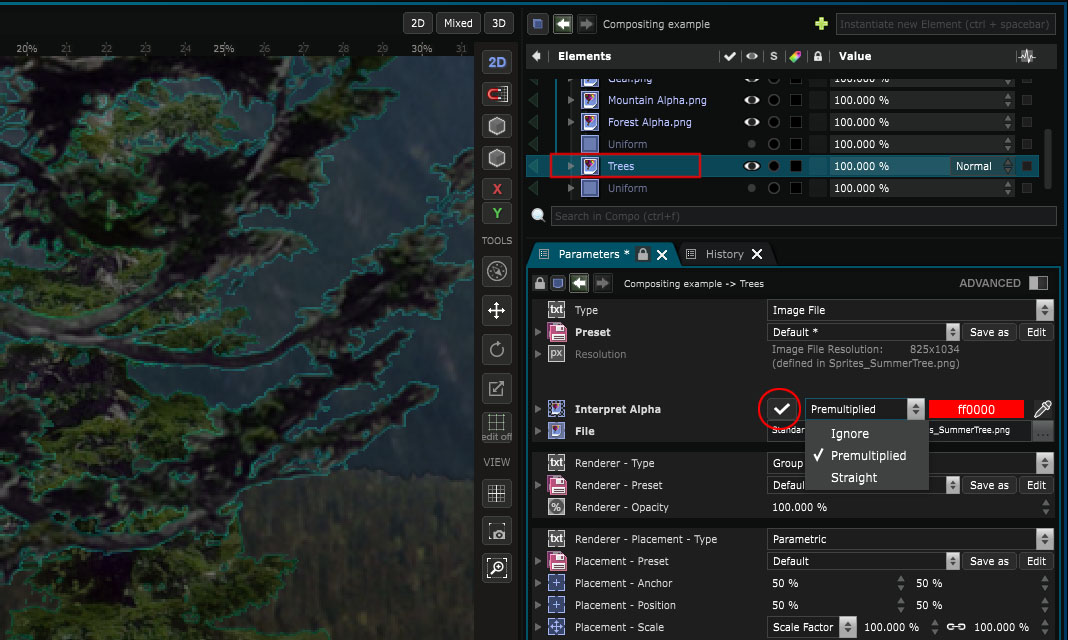Click the 2D button in the top bar
The width and height of the screenshot is (1068, 640).
point(418,23)
